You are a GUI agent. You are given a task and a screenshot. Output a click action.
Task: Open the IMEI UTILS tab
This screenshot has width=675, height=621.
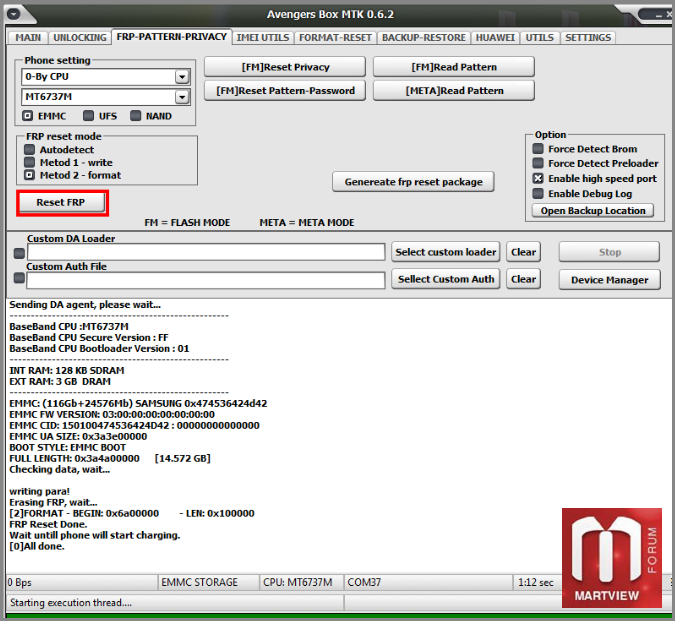point(263,38)
